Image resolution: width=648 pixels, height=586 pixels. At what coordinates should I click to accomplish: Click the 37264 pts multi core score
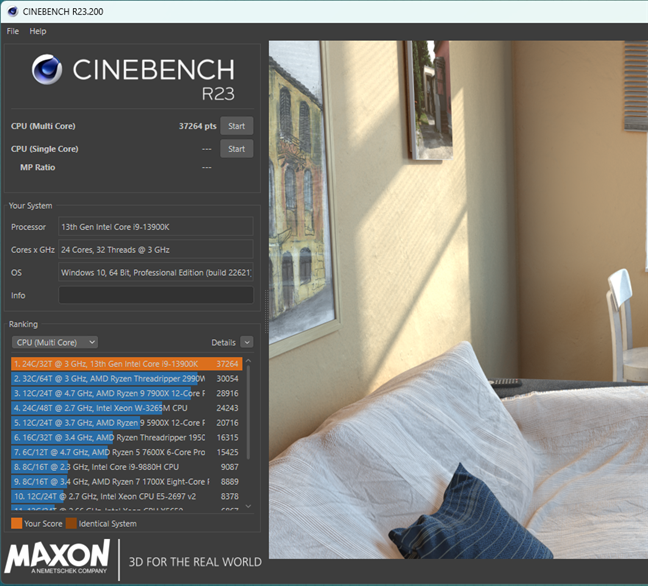tap(197, 126)
